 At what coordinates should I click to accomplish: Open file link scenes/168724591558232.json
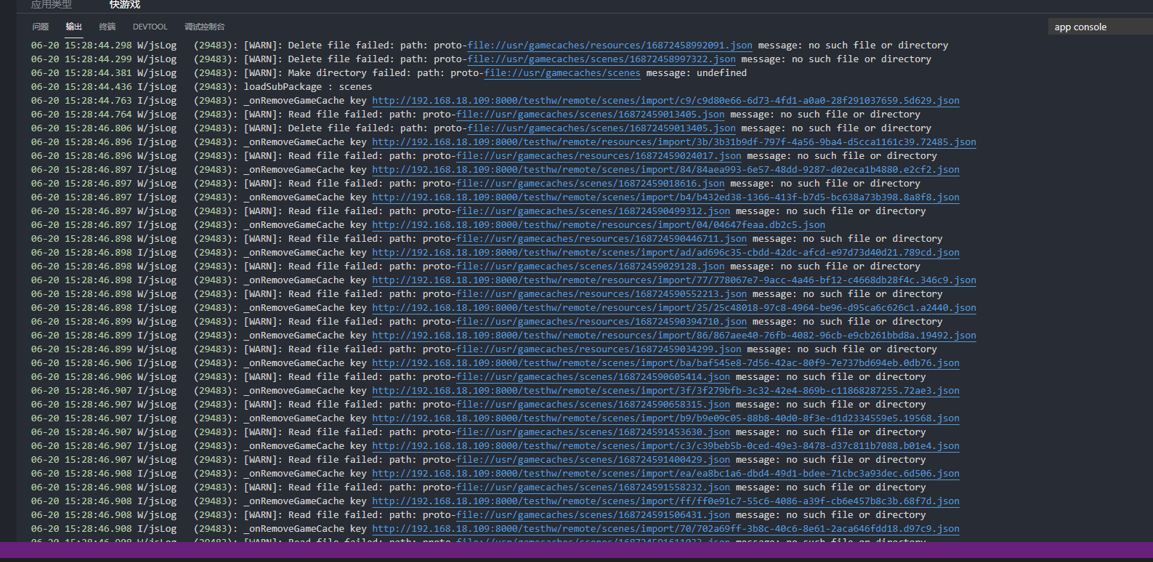coord(593,488)
